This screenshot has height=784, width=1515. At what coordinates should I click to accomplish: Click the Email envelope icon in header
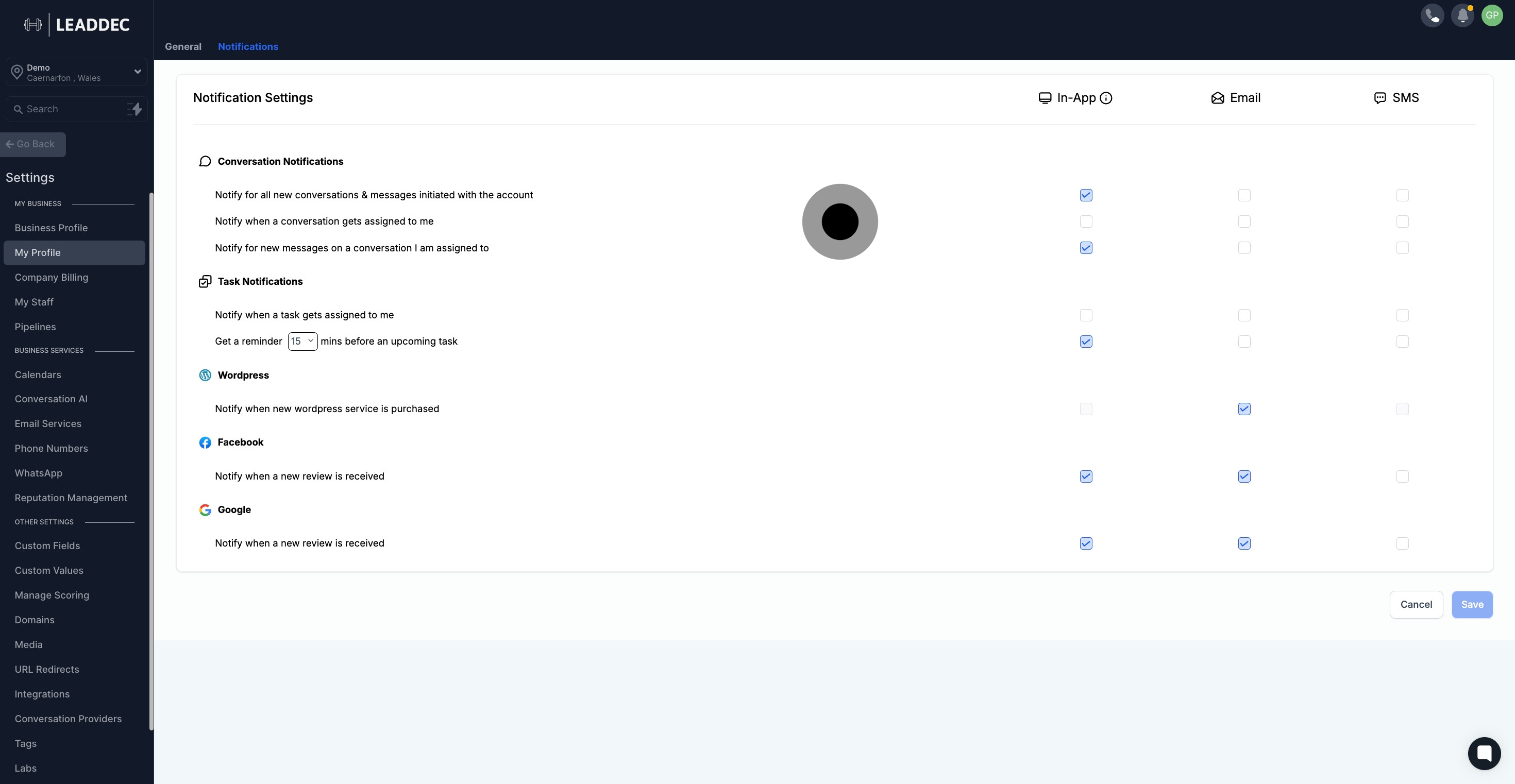click(x=1217, y=98)
